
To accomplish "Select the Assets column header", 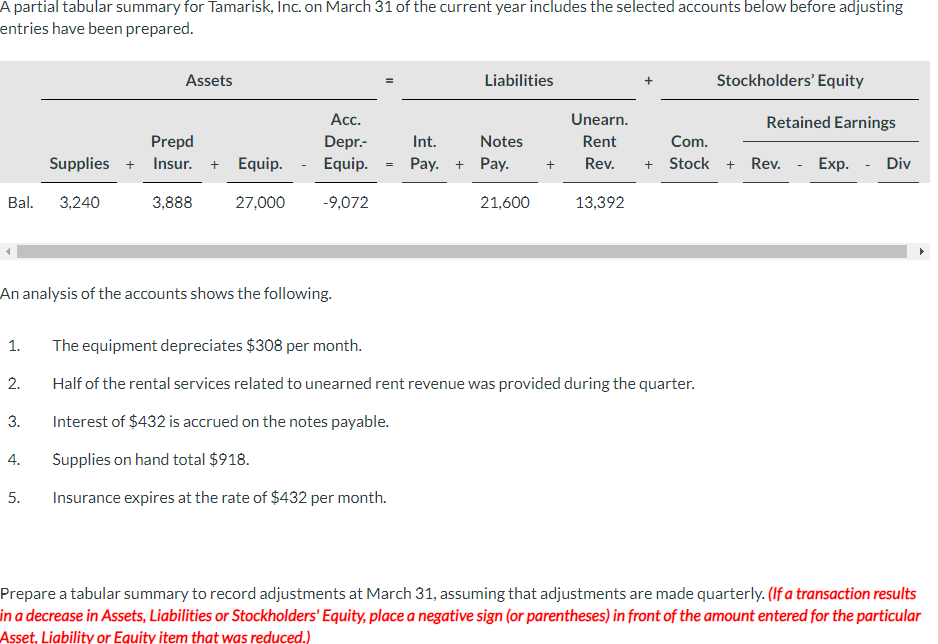I will (x=208, y=80).
